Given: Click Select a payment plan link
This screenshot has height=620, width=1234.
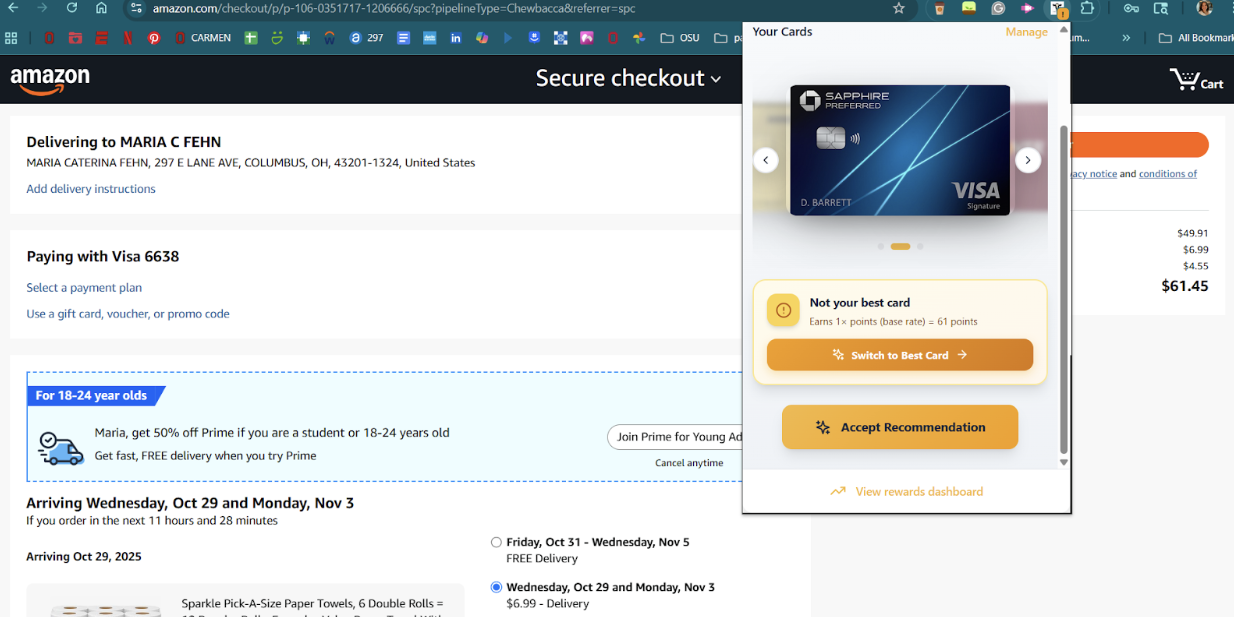Looking at the screenshot, I should (x=84, y=288).
